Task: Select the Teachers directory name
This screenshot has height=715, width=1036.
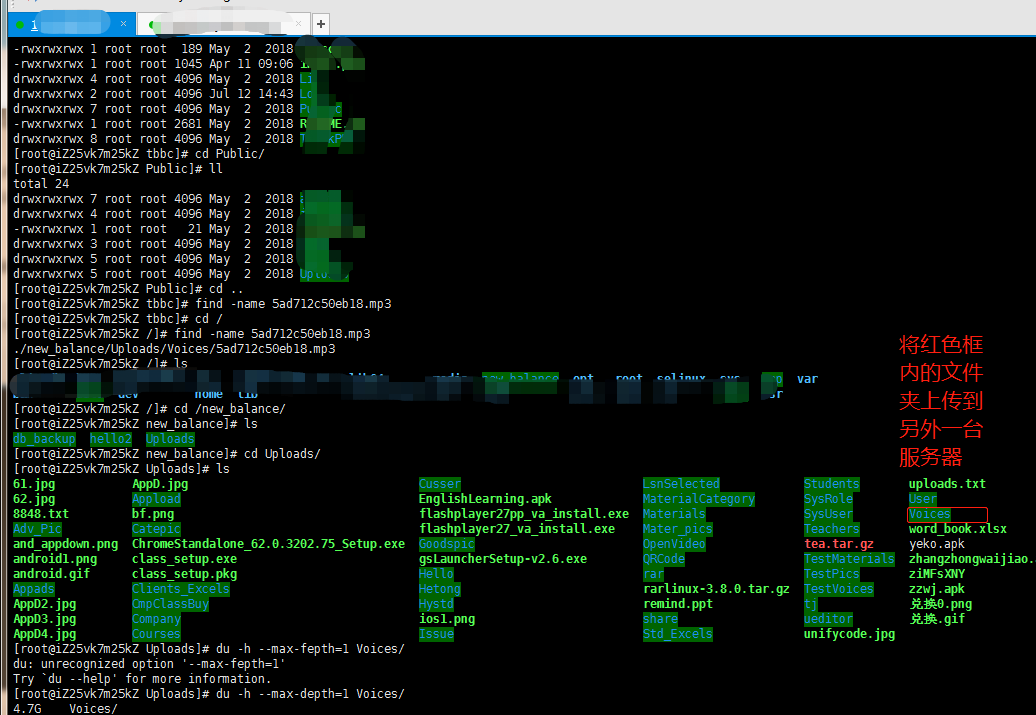Action: click(x=832, y=529)
